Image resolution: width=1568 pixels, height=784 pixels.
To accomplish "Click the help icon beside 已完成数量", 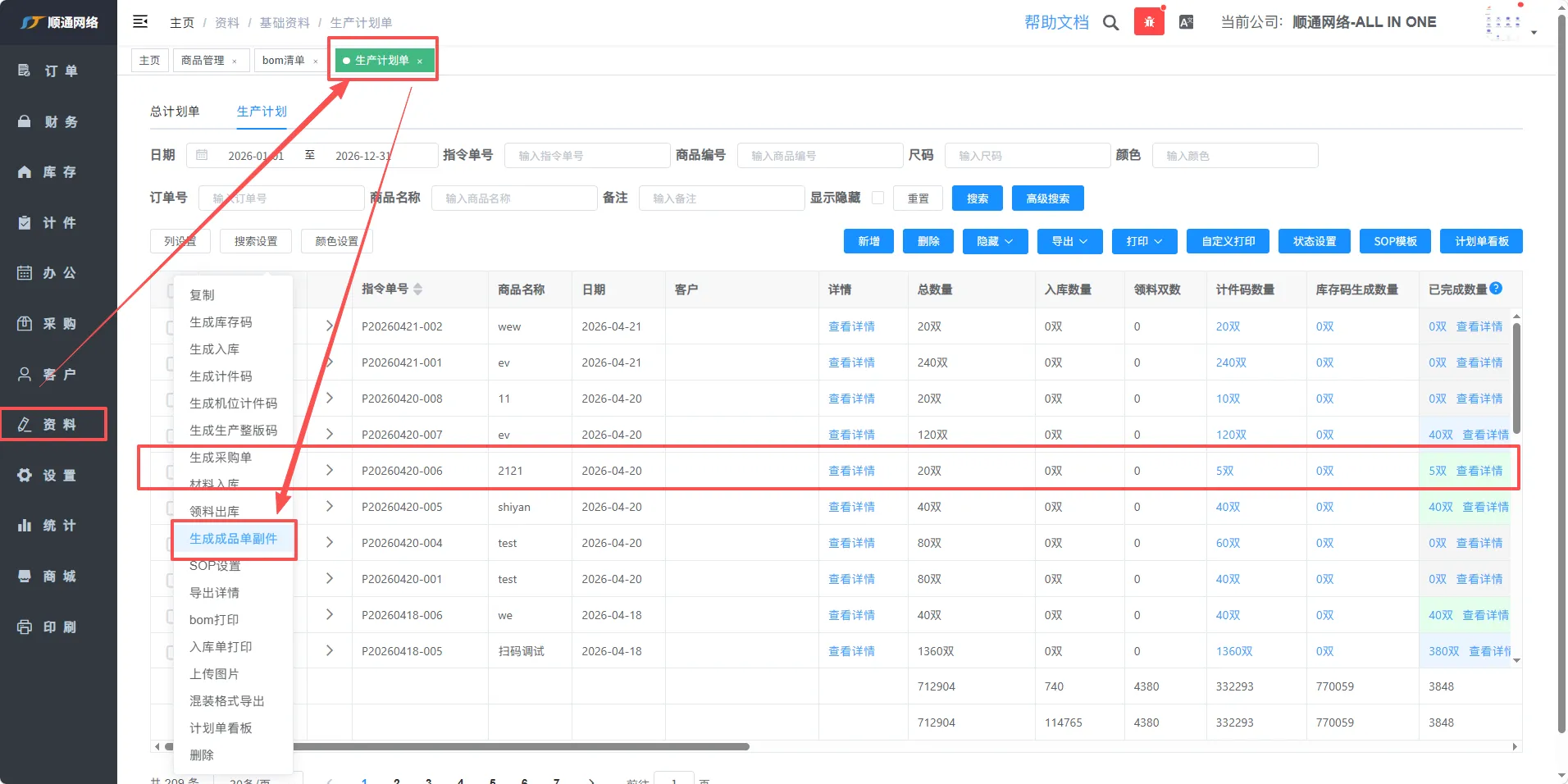I will [1496, 289].
